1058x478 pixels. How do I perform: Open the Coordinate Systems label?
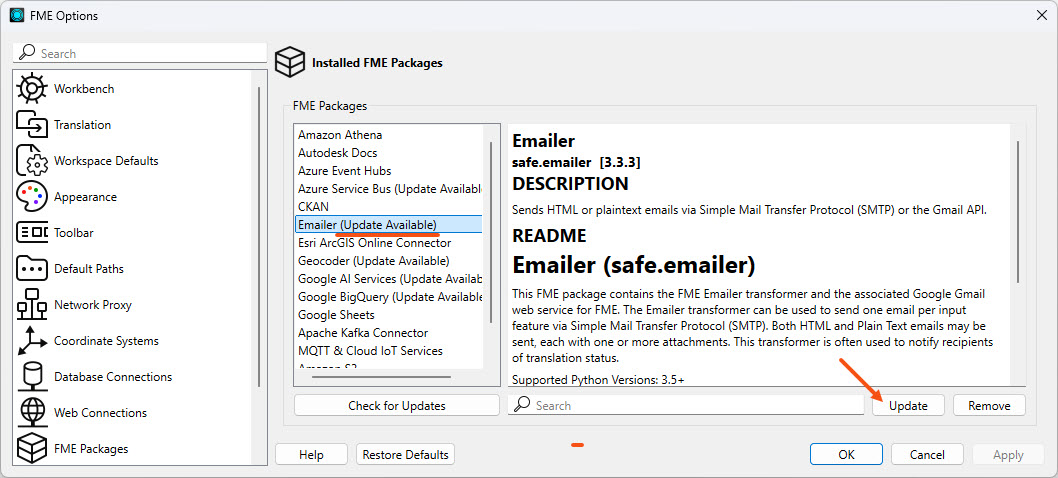[x=107, y=341]
